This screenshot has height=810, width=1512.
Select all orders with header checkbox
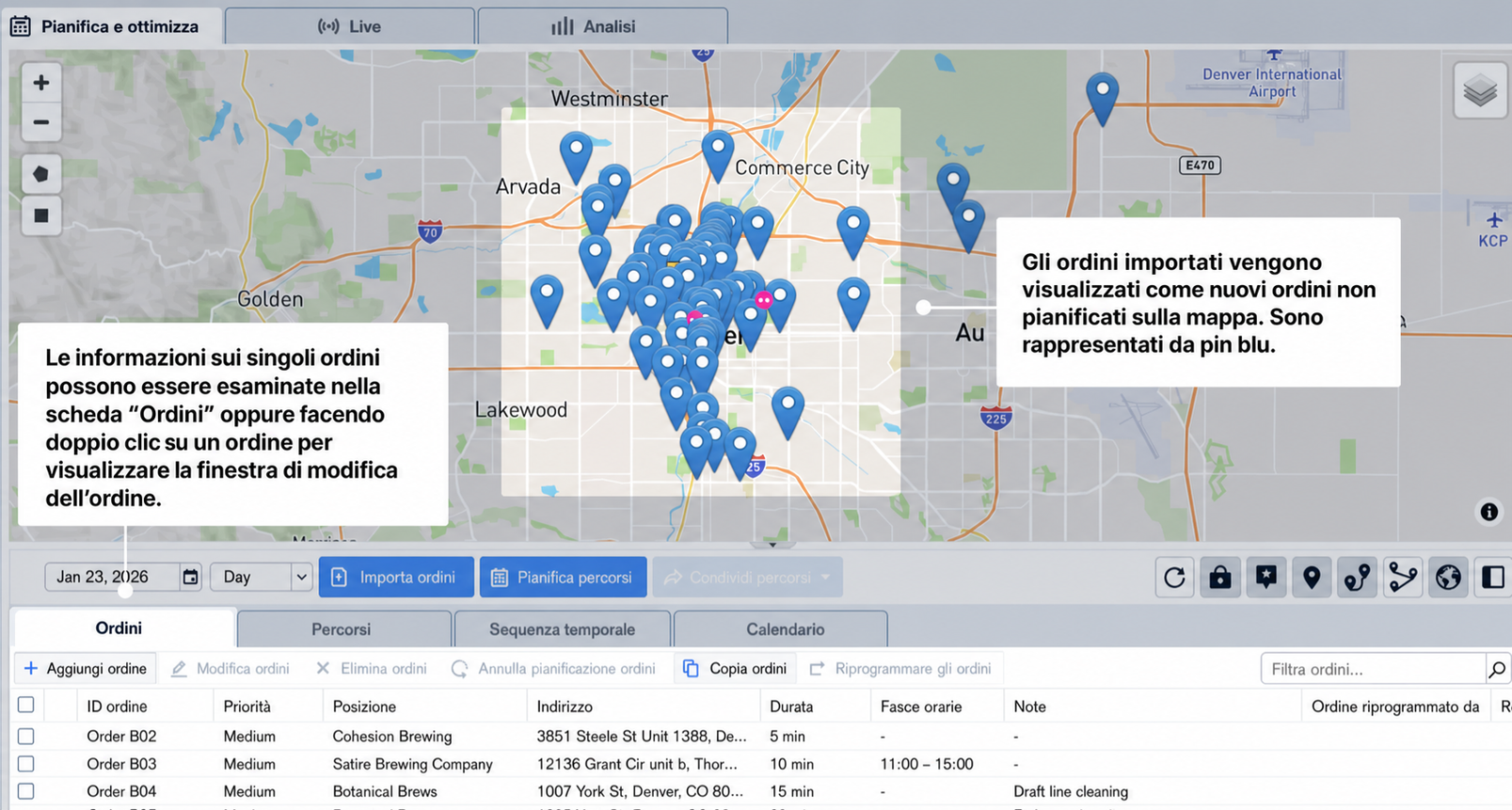pos(26,705)
